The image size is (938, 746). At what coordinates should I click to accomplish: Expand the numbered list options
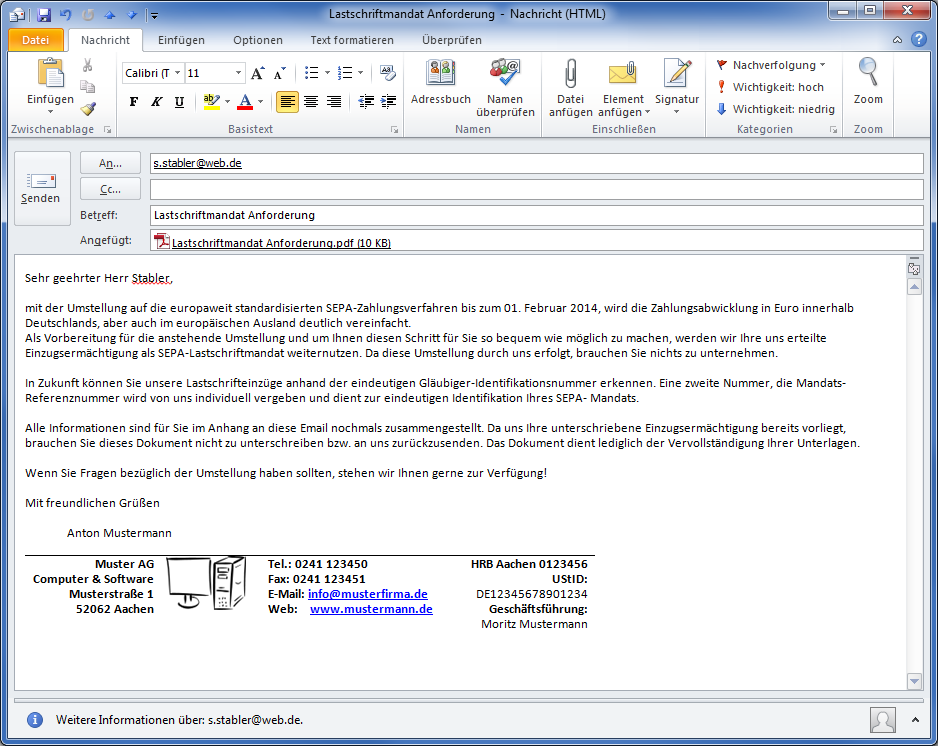(360, 73)
